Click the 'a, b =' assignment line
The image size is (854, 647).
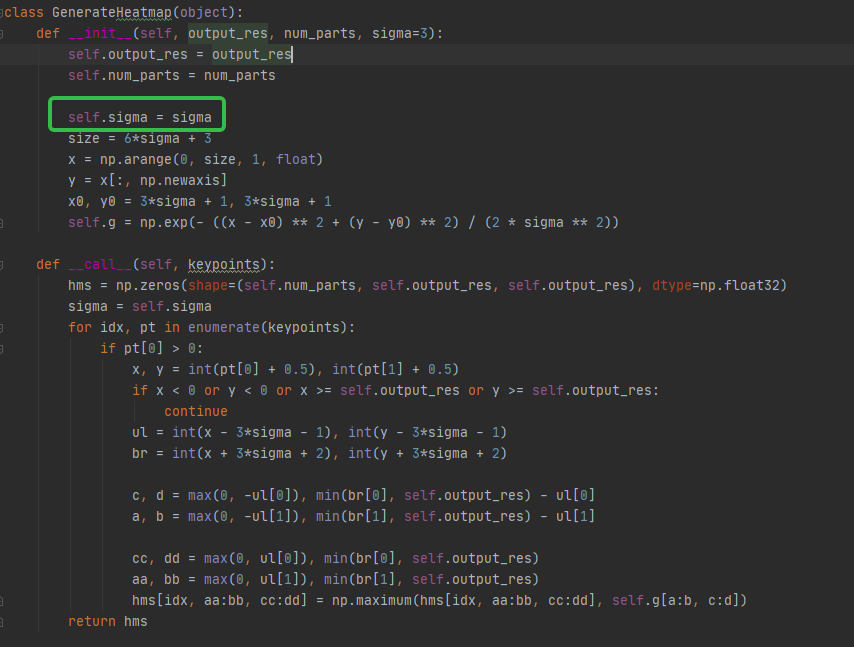[x=363, y=516]
